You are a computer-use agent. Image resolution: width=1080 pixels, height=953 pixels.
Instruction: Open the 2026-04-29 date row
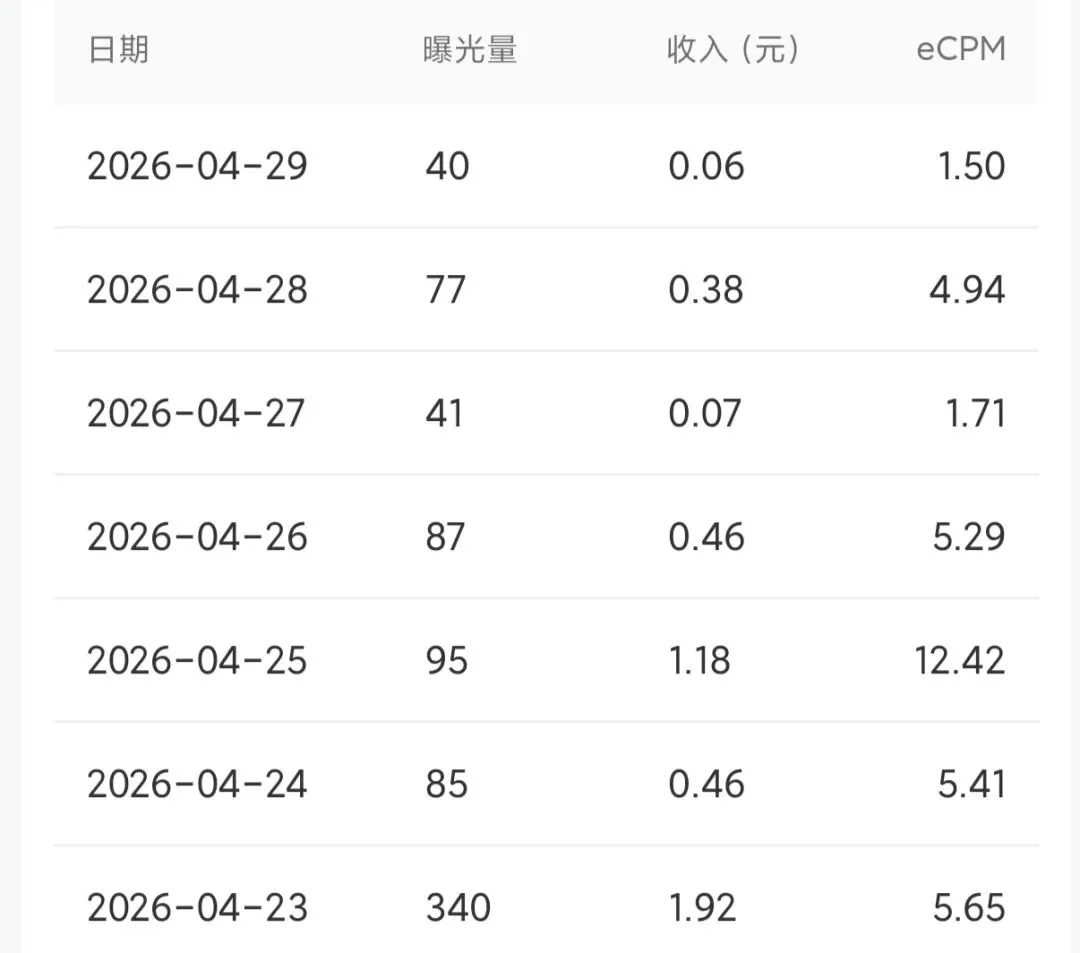[546, 166]
